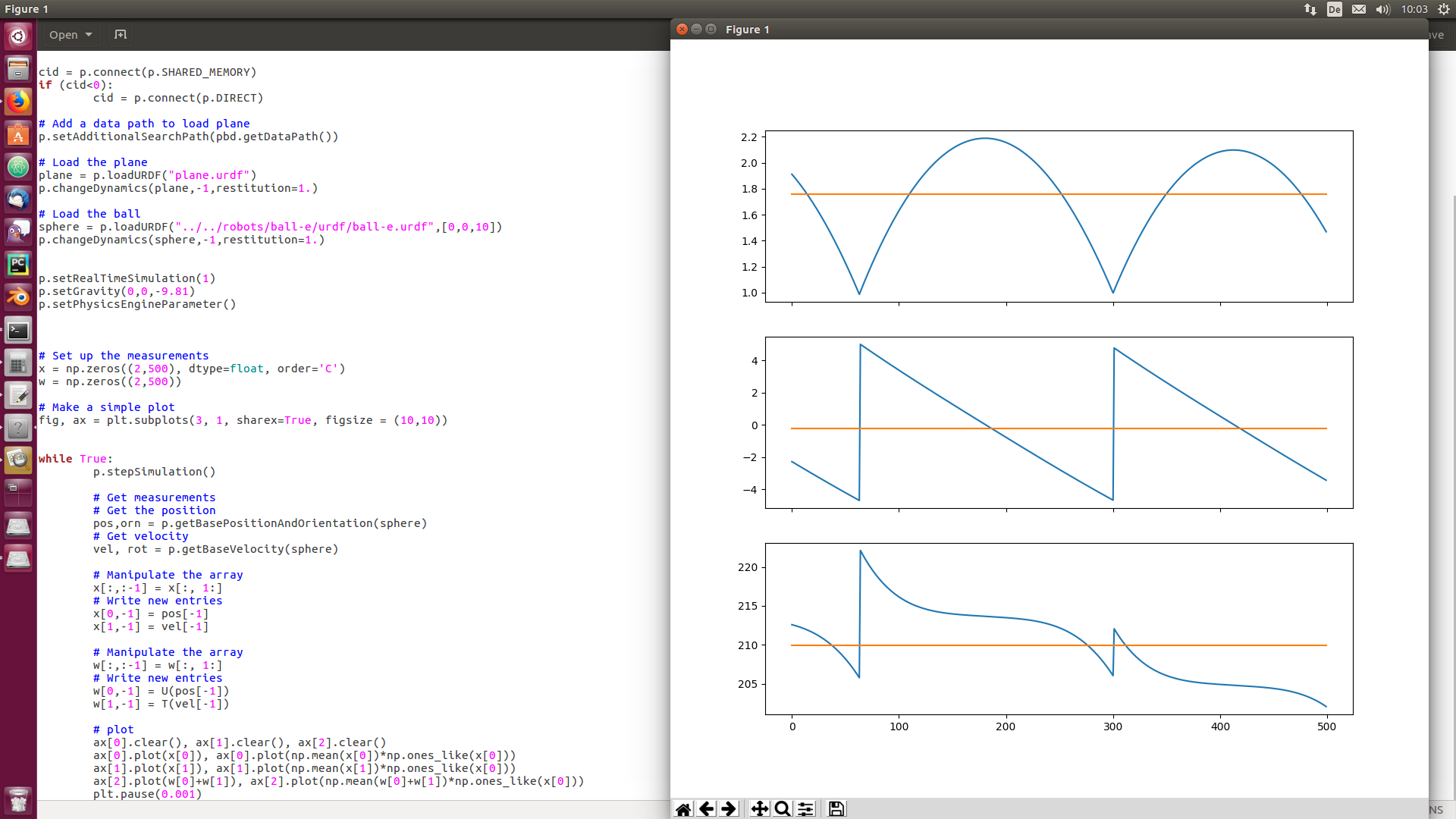Viewport: 1456px width, 819px height.
Task: Launch Firefox from the dock
Action: [x=18, y=101]
